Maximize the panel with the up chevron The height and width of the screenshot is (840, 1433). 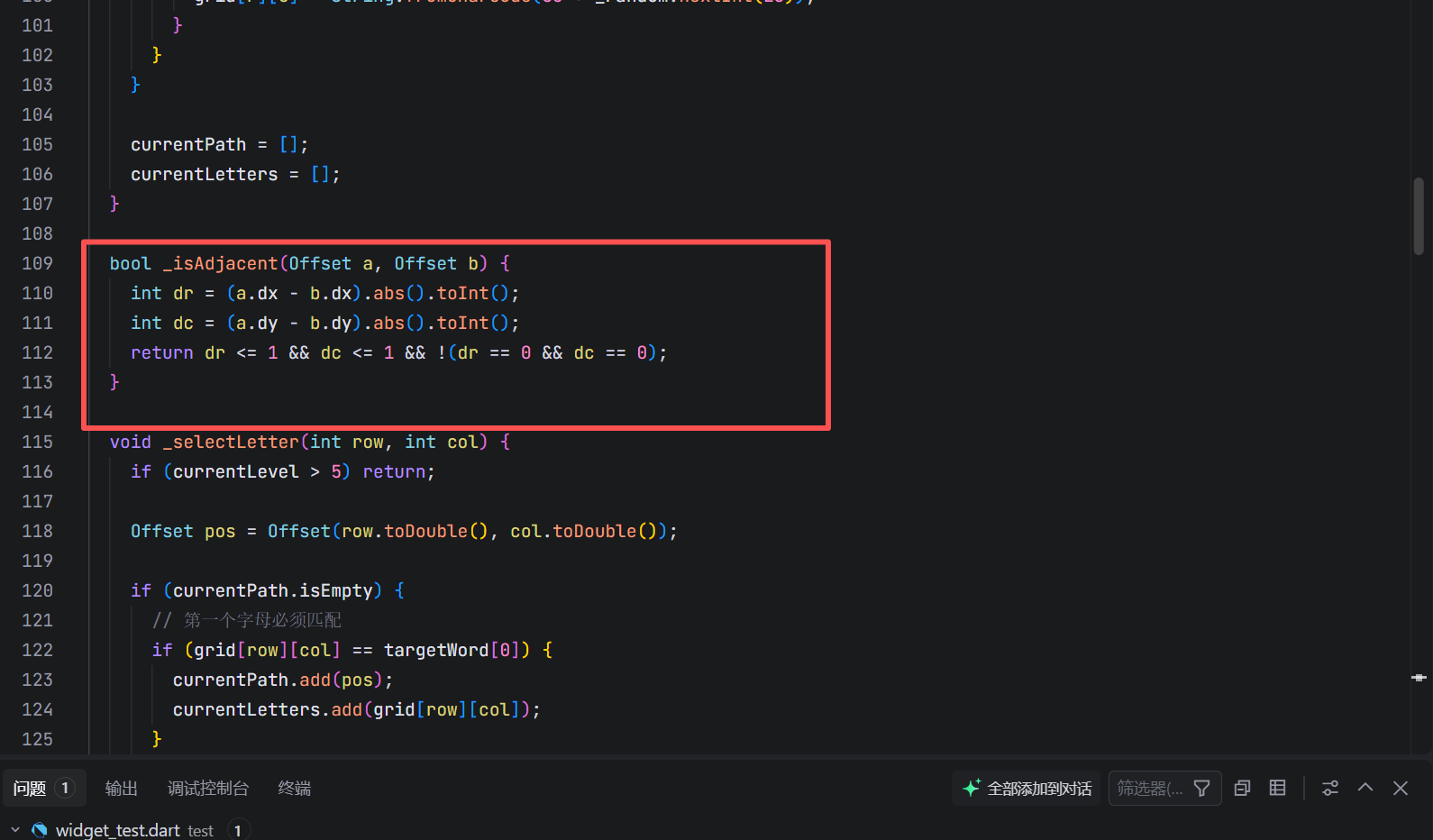(1365, 788)
